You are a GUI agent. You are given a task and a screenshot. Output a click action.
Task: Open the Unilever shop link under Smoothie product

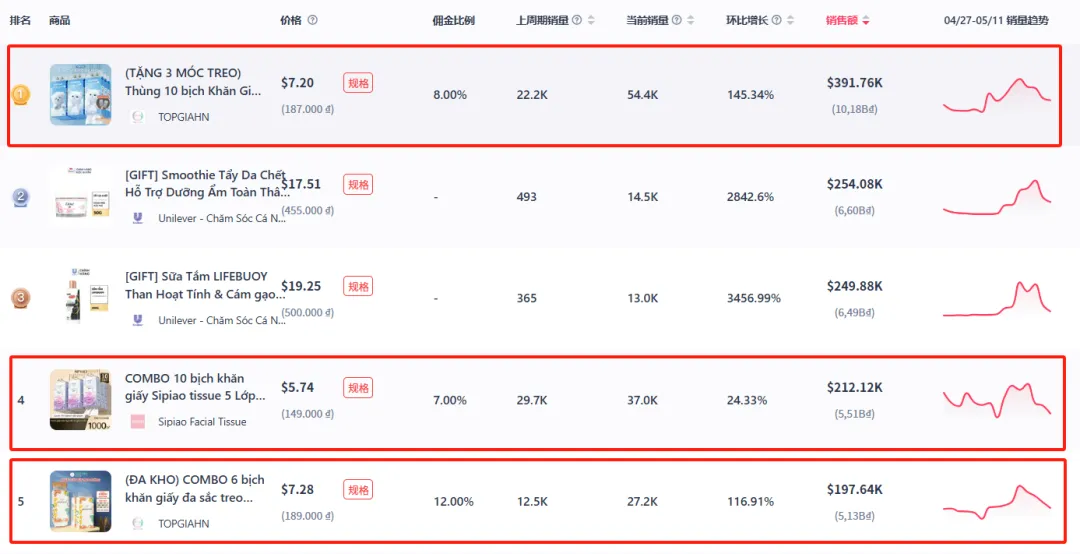coord(221,218)
